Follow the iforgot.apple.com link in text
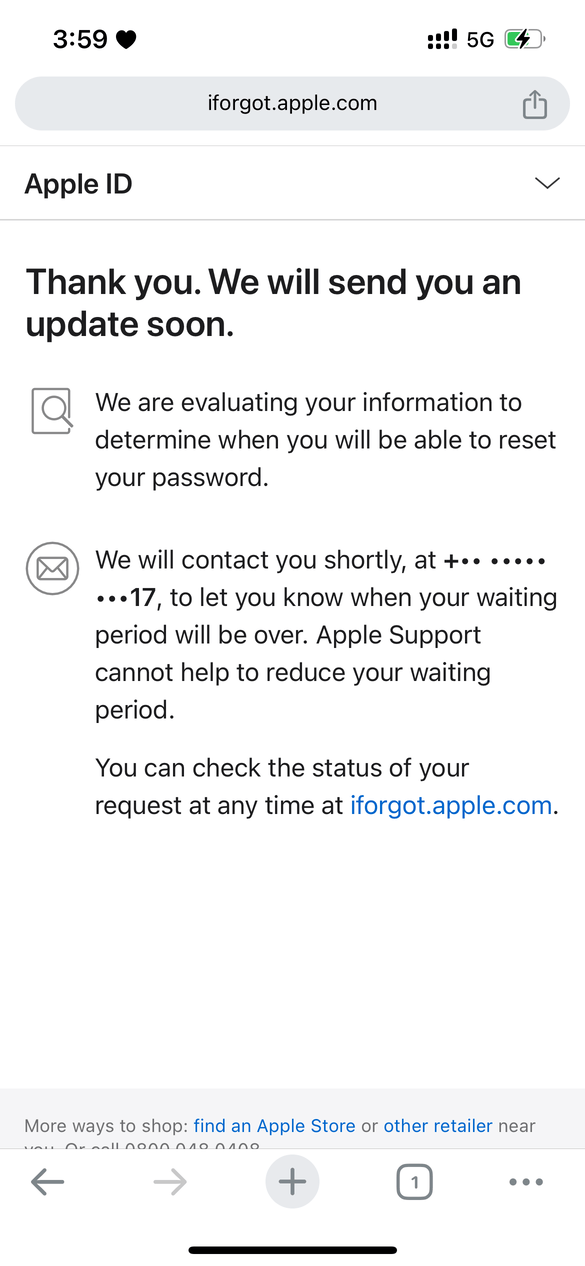This screenshot has height=1266, width=585. click(451, 806)
